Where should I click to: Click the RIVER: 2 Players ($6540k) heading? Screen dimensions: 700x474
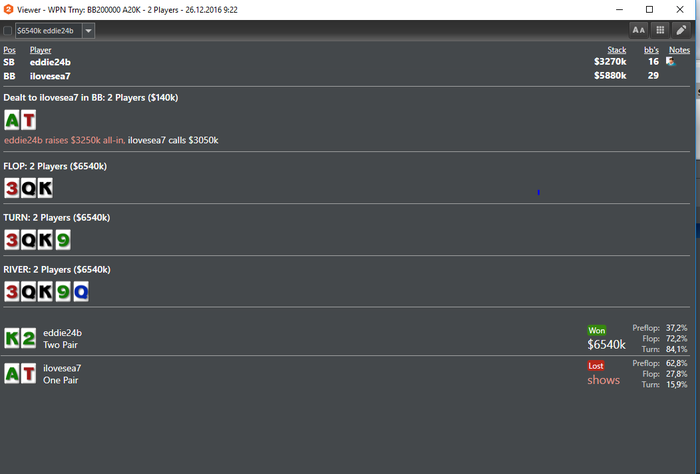(x=57, y=270)
